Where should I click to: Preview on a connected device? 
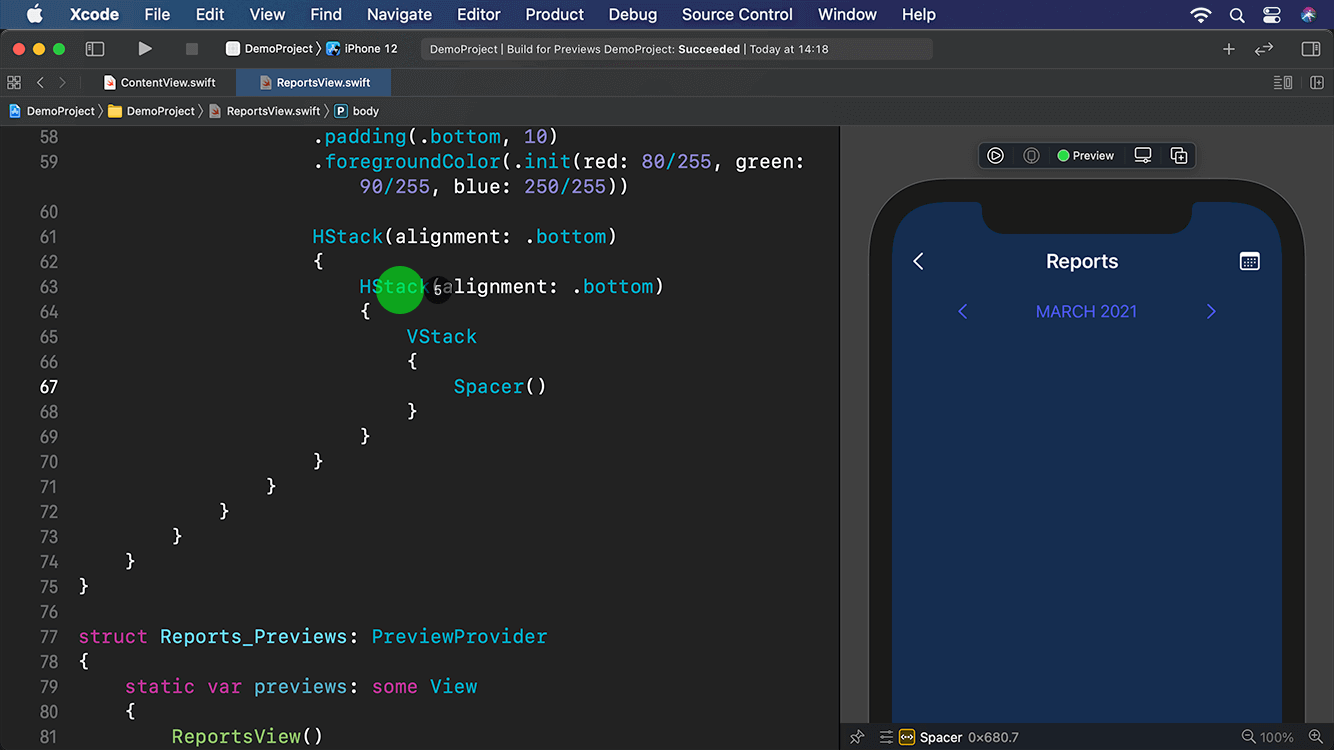1031,156
